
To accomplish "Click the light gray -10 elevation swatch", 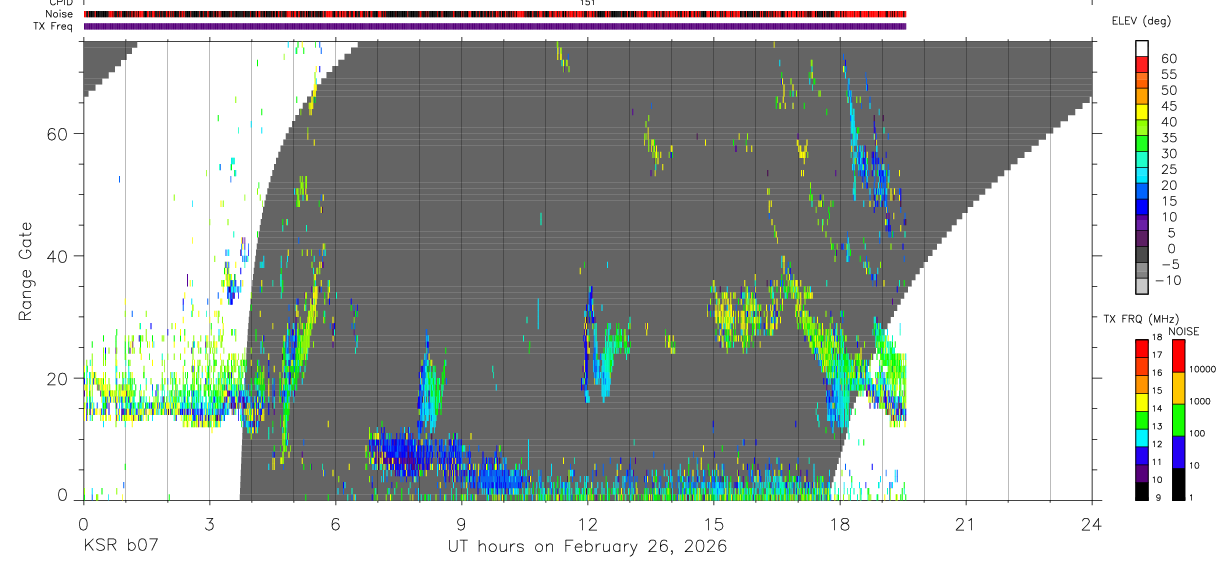I will point(1142,288).
